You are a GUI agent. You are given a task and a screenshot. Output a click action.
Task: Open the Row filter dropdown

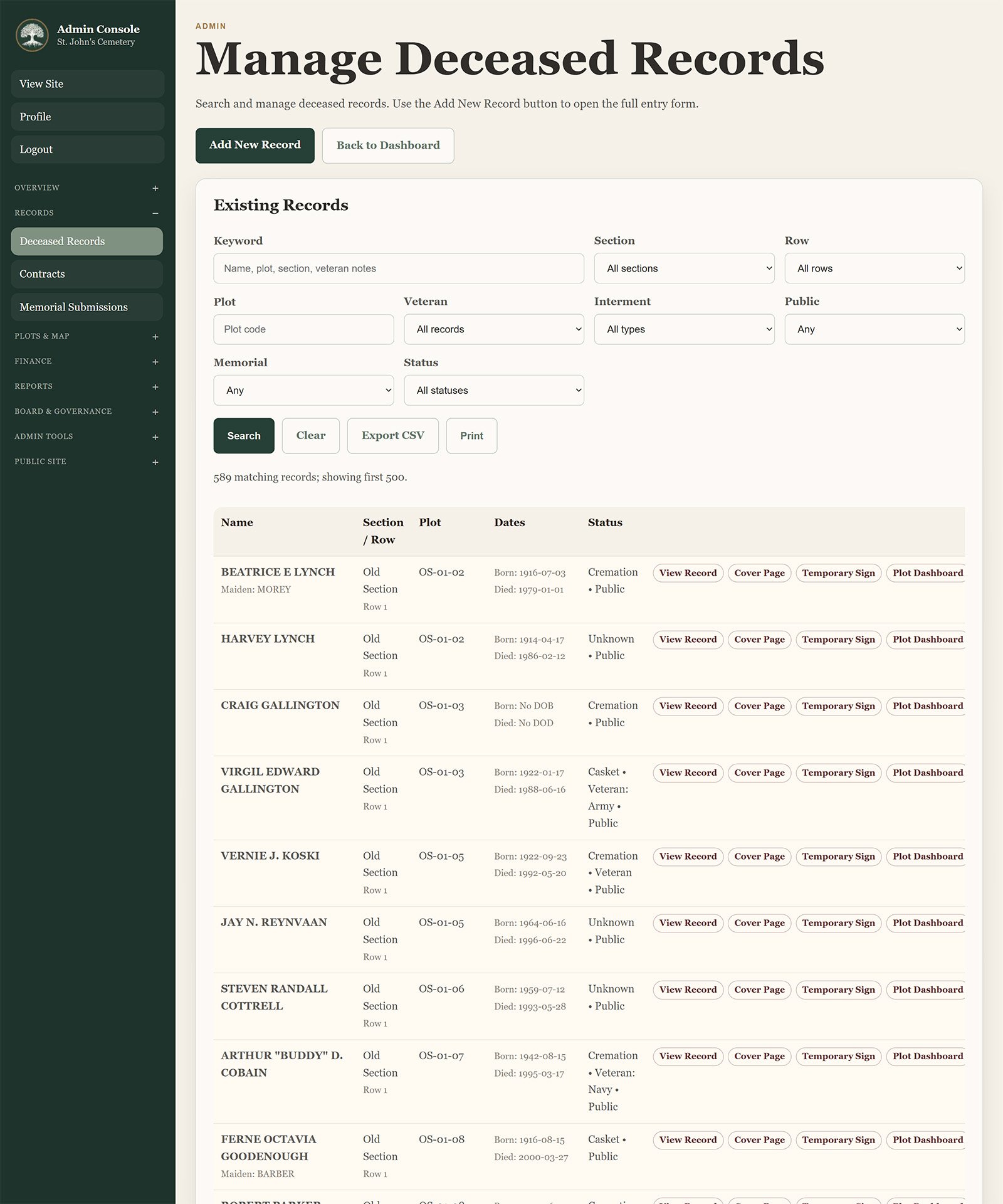(874, 268)
